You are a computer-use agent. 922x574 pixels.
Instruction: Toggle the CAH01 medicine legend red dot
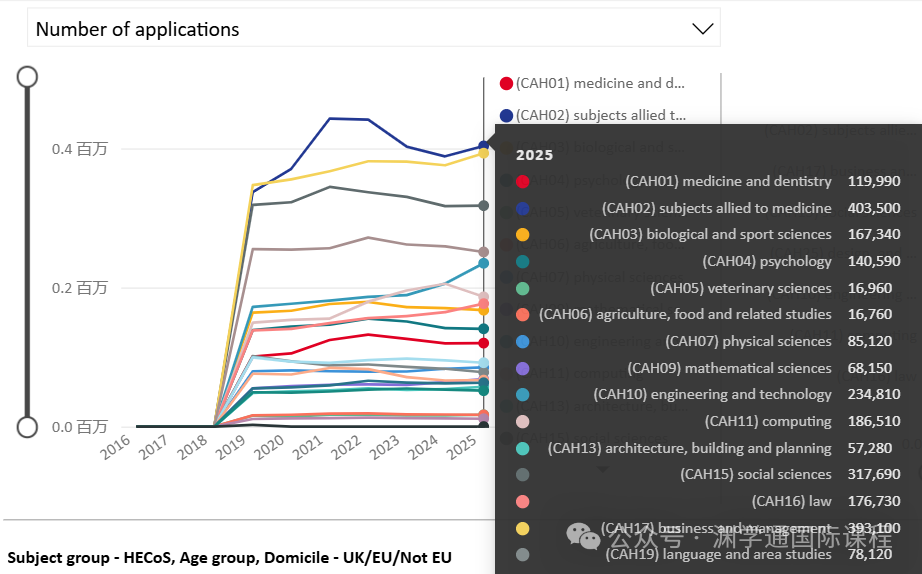(506, 84)
